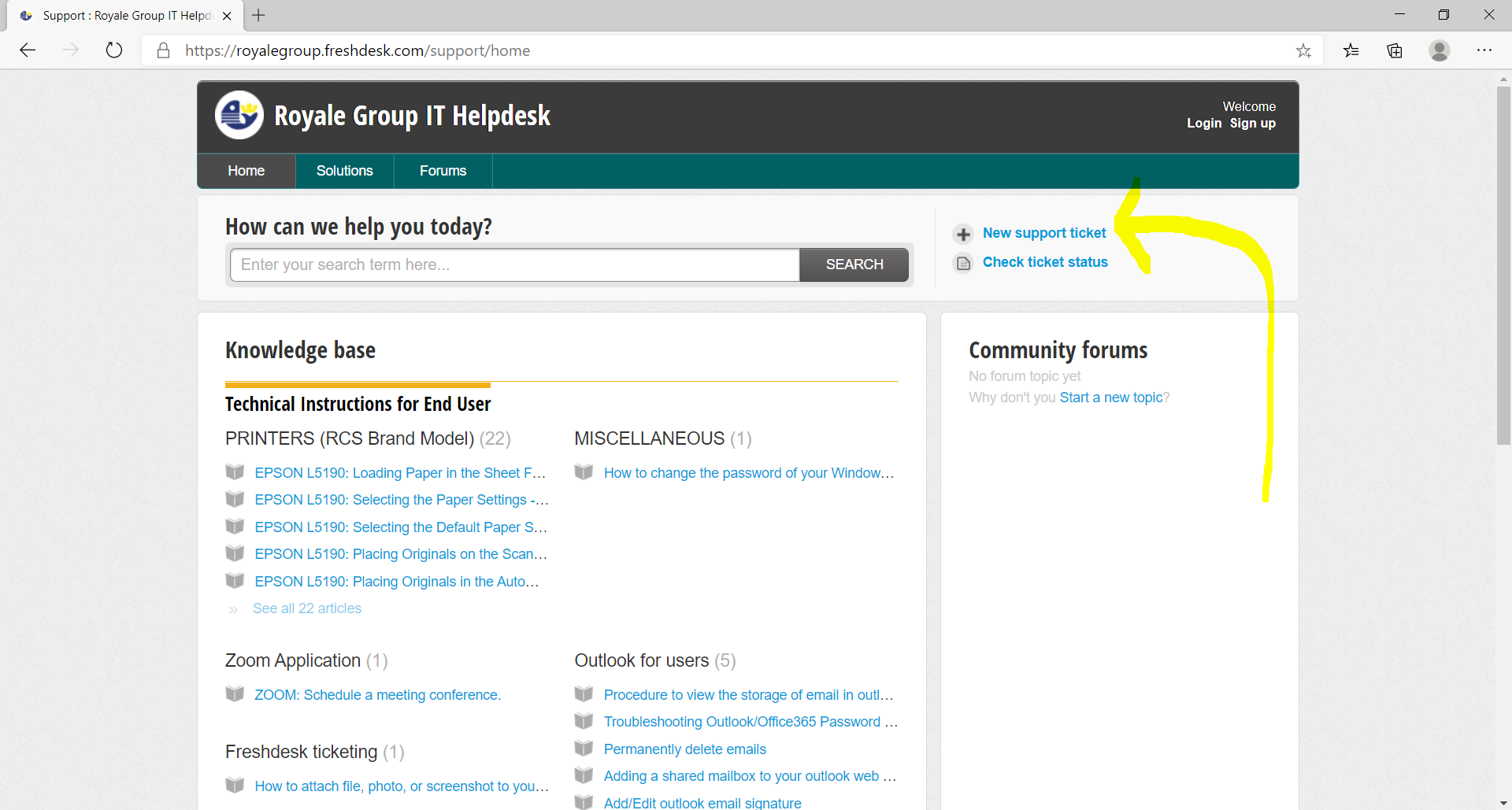Open Troubleshooting Outlook/Office365 Password article

[750, 722]
